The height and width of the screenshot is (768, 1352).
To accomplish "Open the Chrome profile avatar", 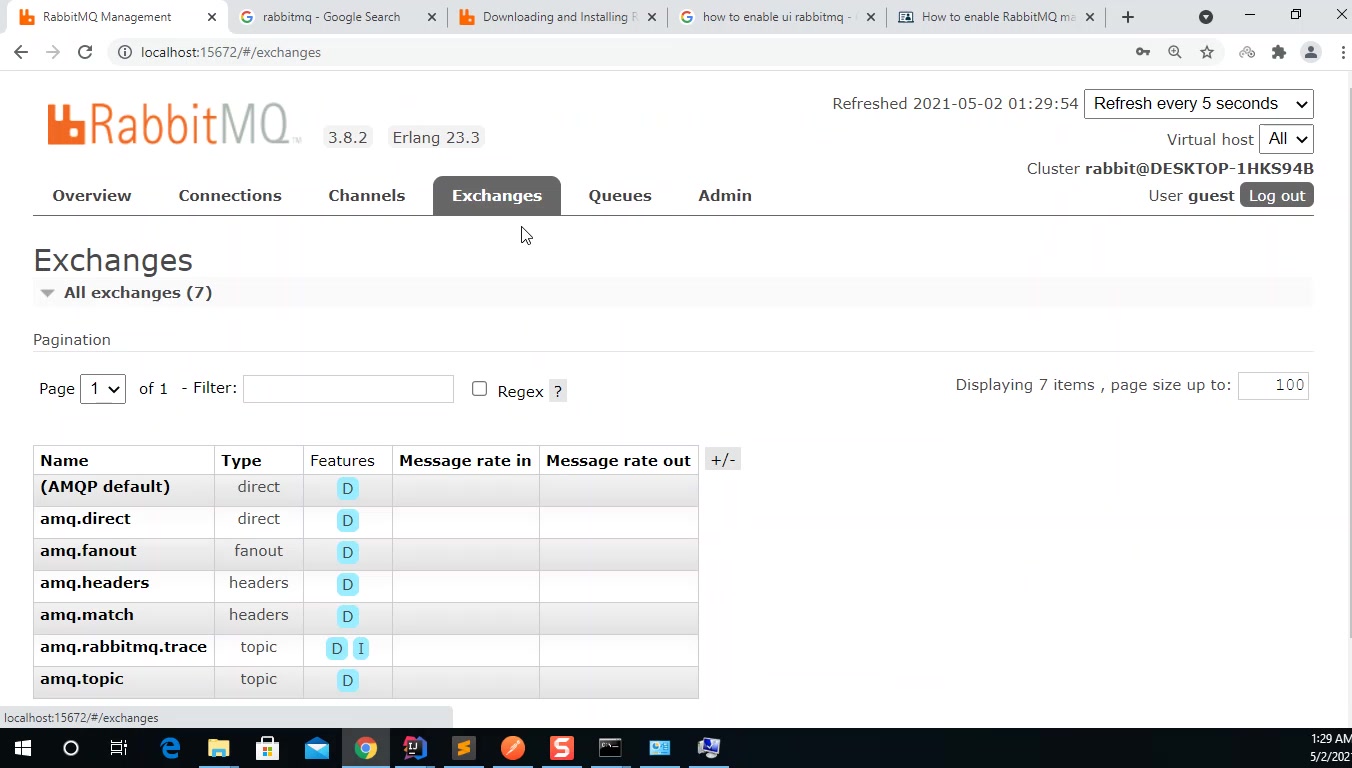I will pos(1311,52).
